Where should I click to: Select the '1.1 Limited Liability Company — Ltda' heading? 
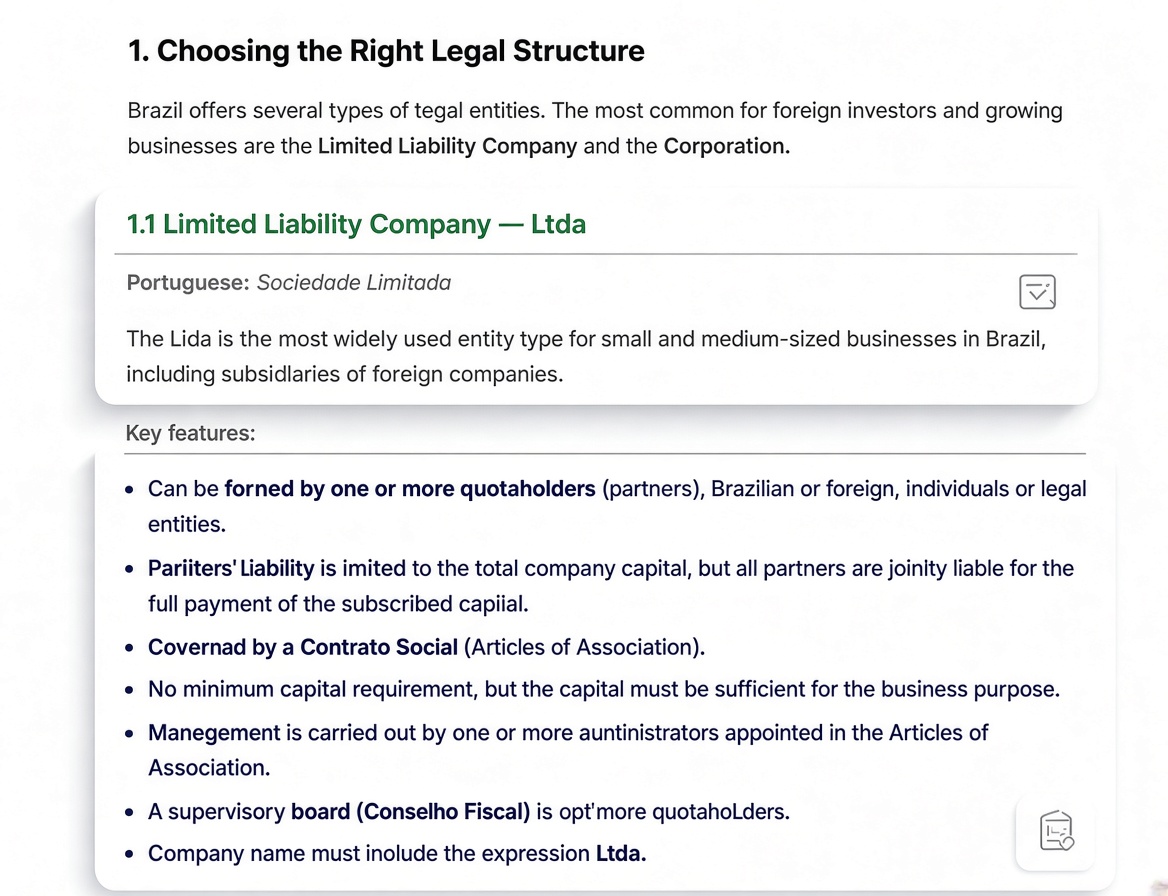pyautogui.click(x=356, y=223)
